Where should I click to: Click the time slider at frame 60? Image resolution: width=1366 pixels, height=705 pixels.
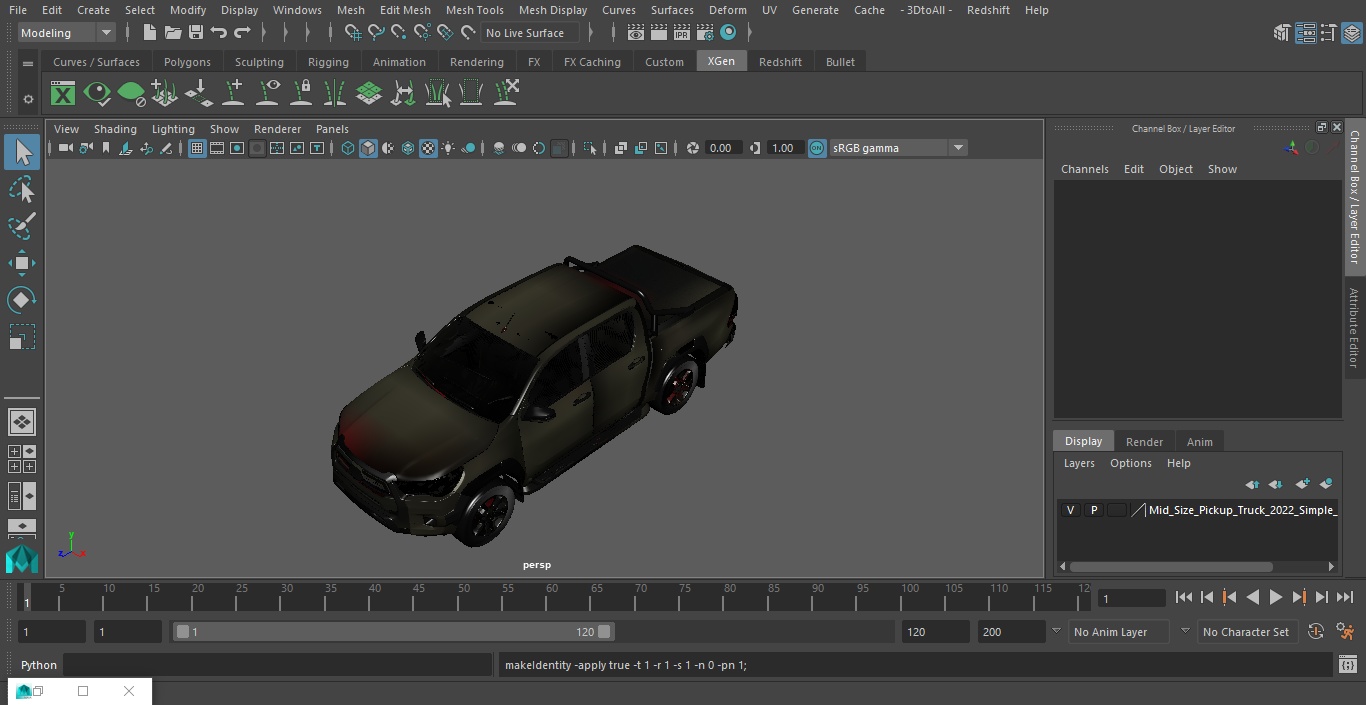click(x=552, y=597)
